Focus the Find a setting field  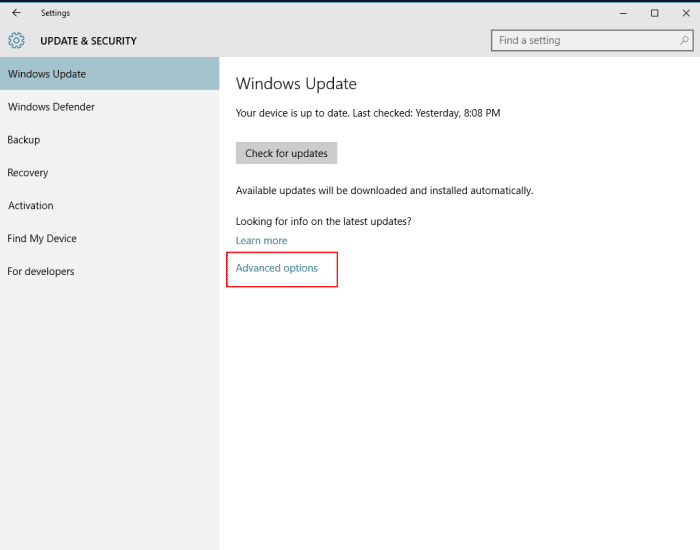(x=592, y=41)
